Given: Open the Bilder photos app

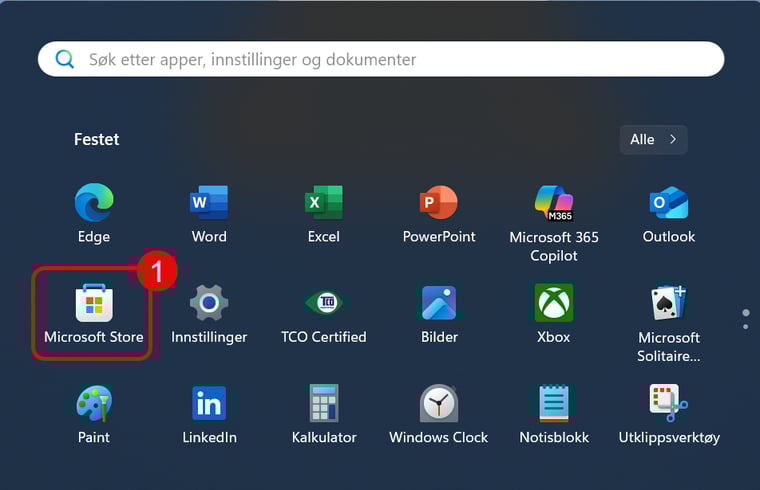Looking at the screenshot, I should click(x=439, y=314).
